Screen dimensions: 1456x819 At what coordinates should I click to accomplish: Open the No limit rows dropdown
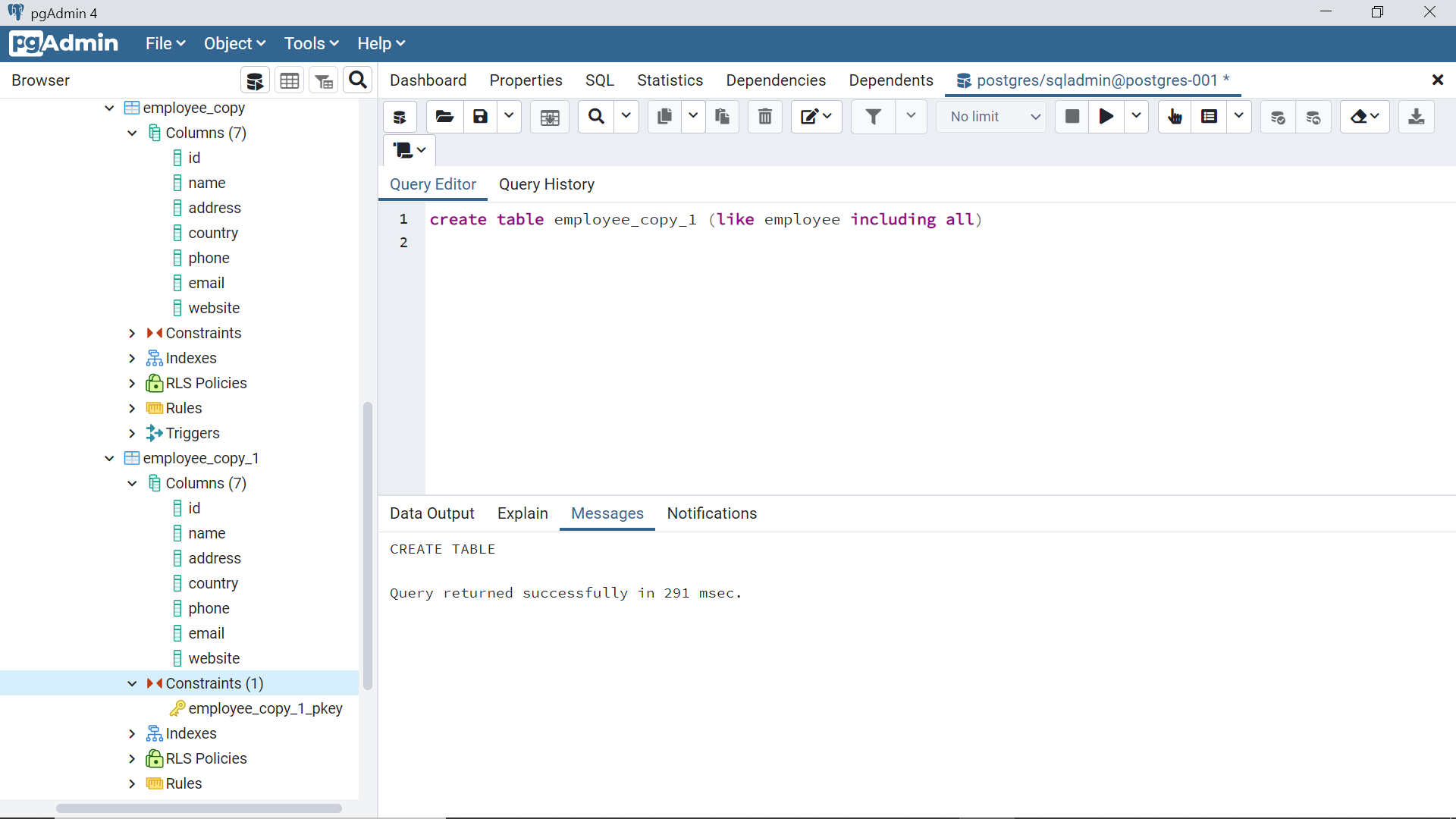point(993,117)
